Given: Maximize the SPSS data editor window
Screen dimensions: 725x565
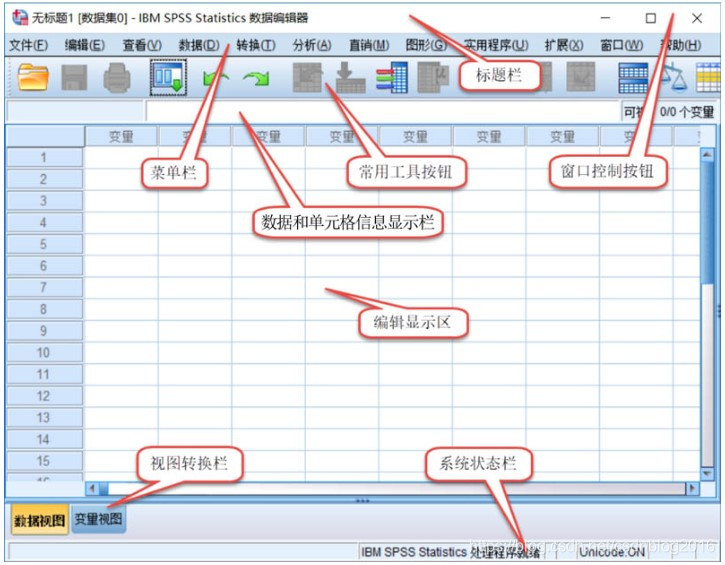Looking at the screenshot, I should pos(651,18).
